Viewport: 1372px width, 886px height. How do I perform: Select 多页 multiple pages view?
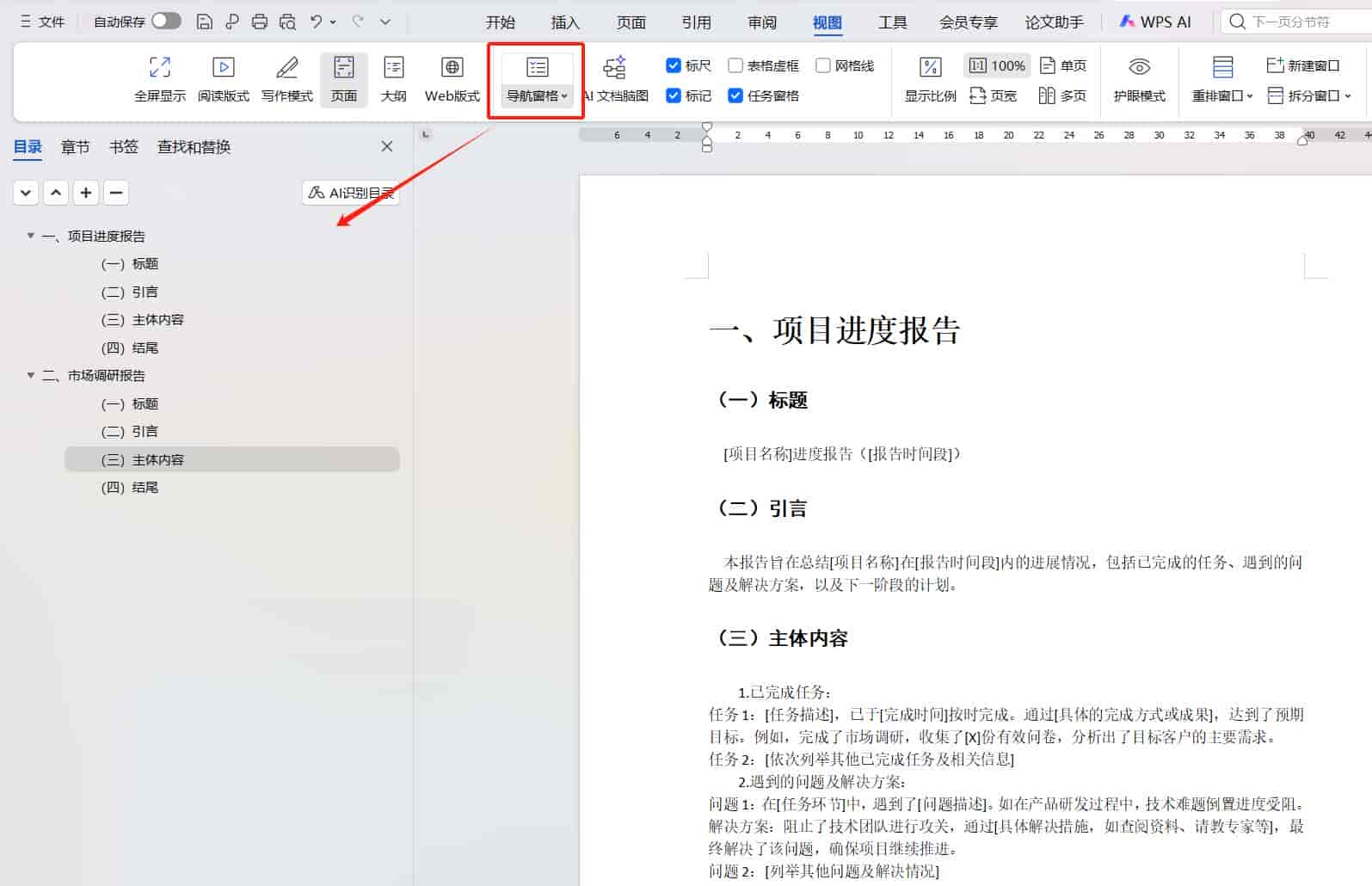(1063, 95)
